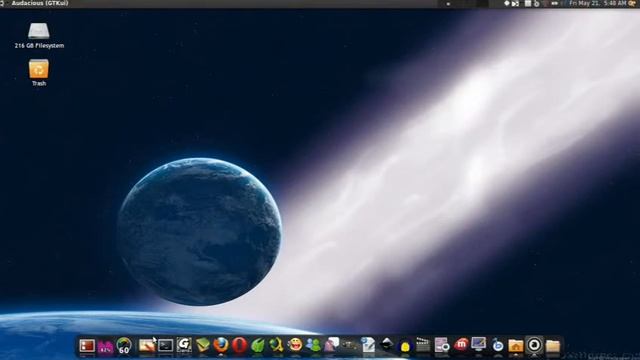Open the clapperboard video editor icon

coord(423,345)
